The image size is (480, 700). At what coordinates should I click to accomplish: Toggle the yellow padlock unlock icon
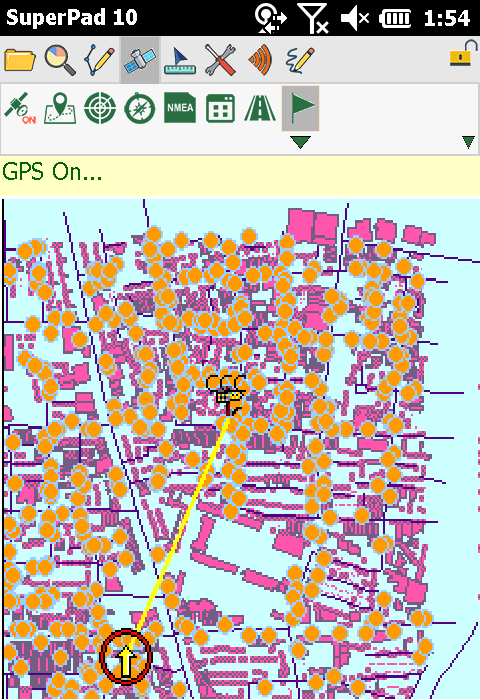coord(463,54)
